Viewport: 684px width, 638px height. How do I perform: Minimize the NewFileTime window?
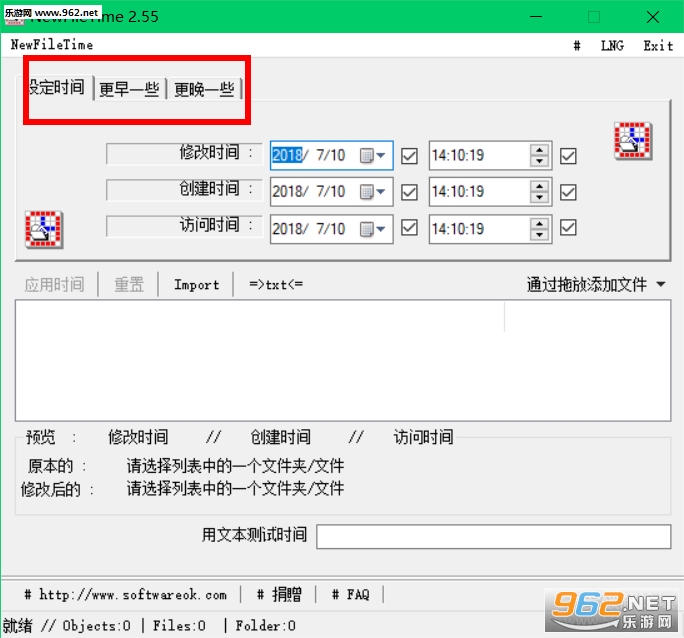[536, 17]
